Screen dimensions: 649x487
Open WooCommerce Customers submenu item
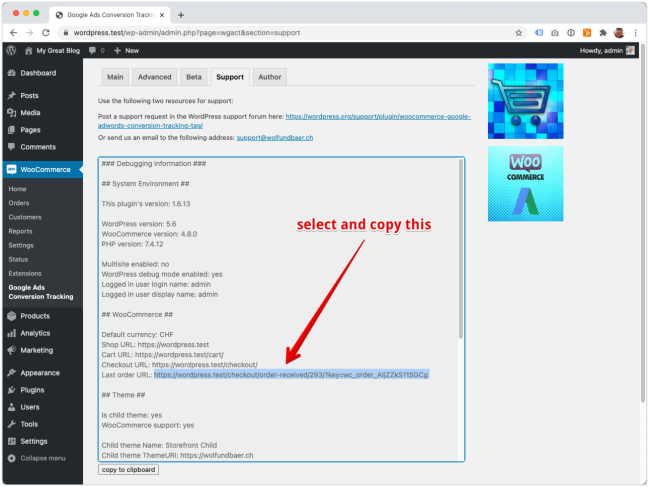pyautogui.click(x=25, y=217)
